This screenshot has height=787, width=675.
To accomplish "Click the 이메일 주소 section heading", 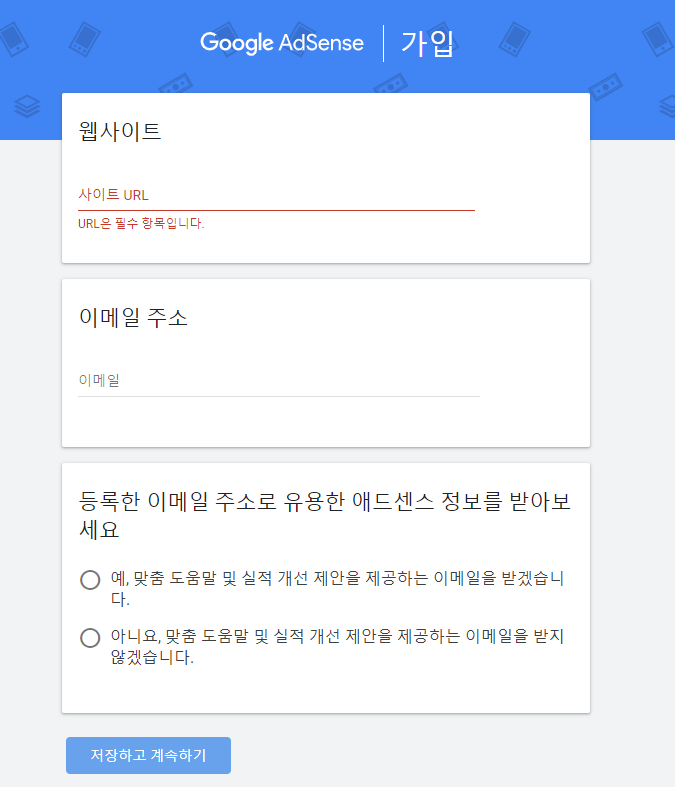I will [133, 318].
